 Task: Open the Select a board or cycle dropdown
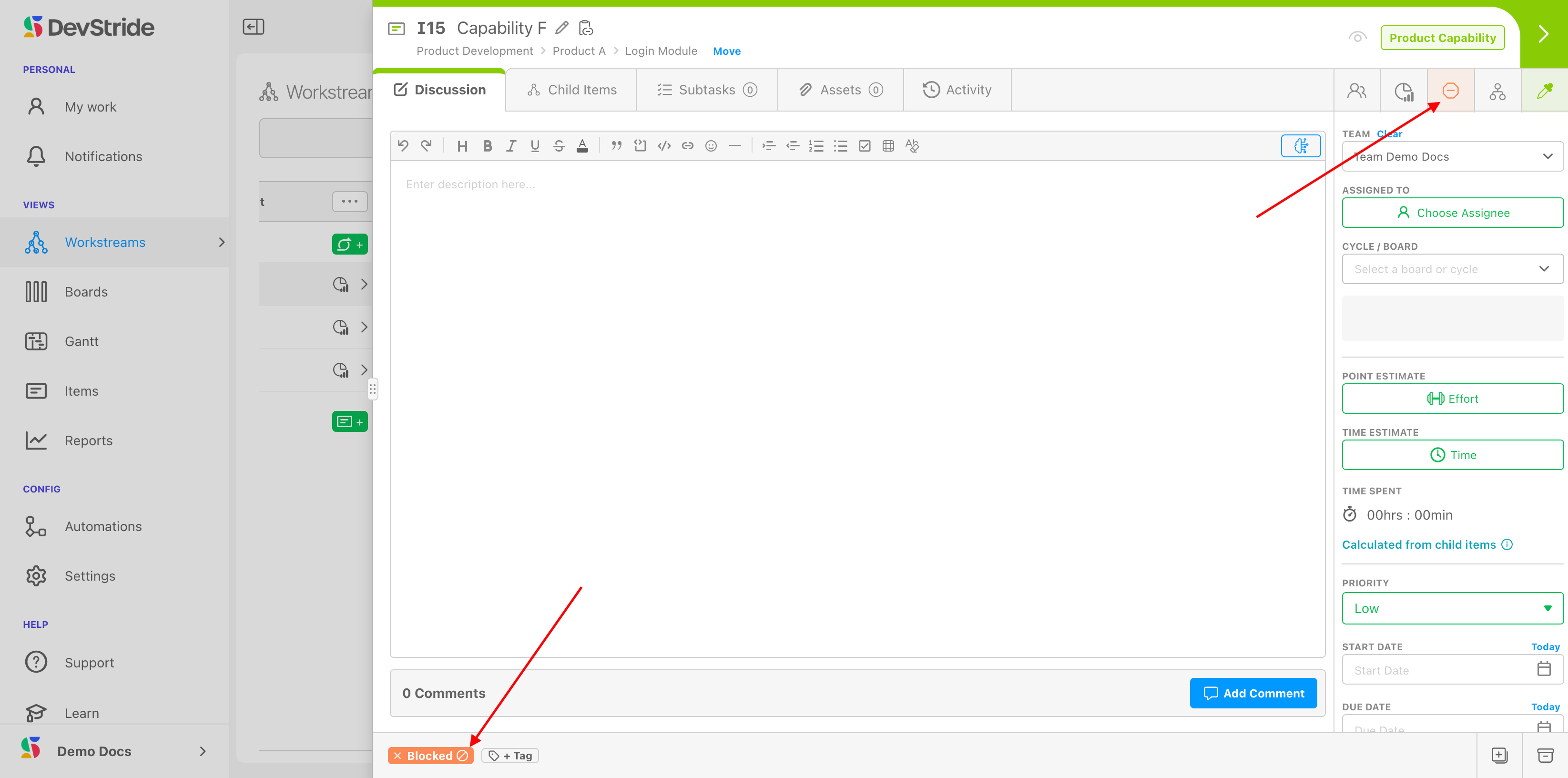(1452, 269)
